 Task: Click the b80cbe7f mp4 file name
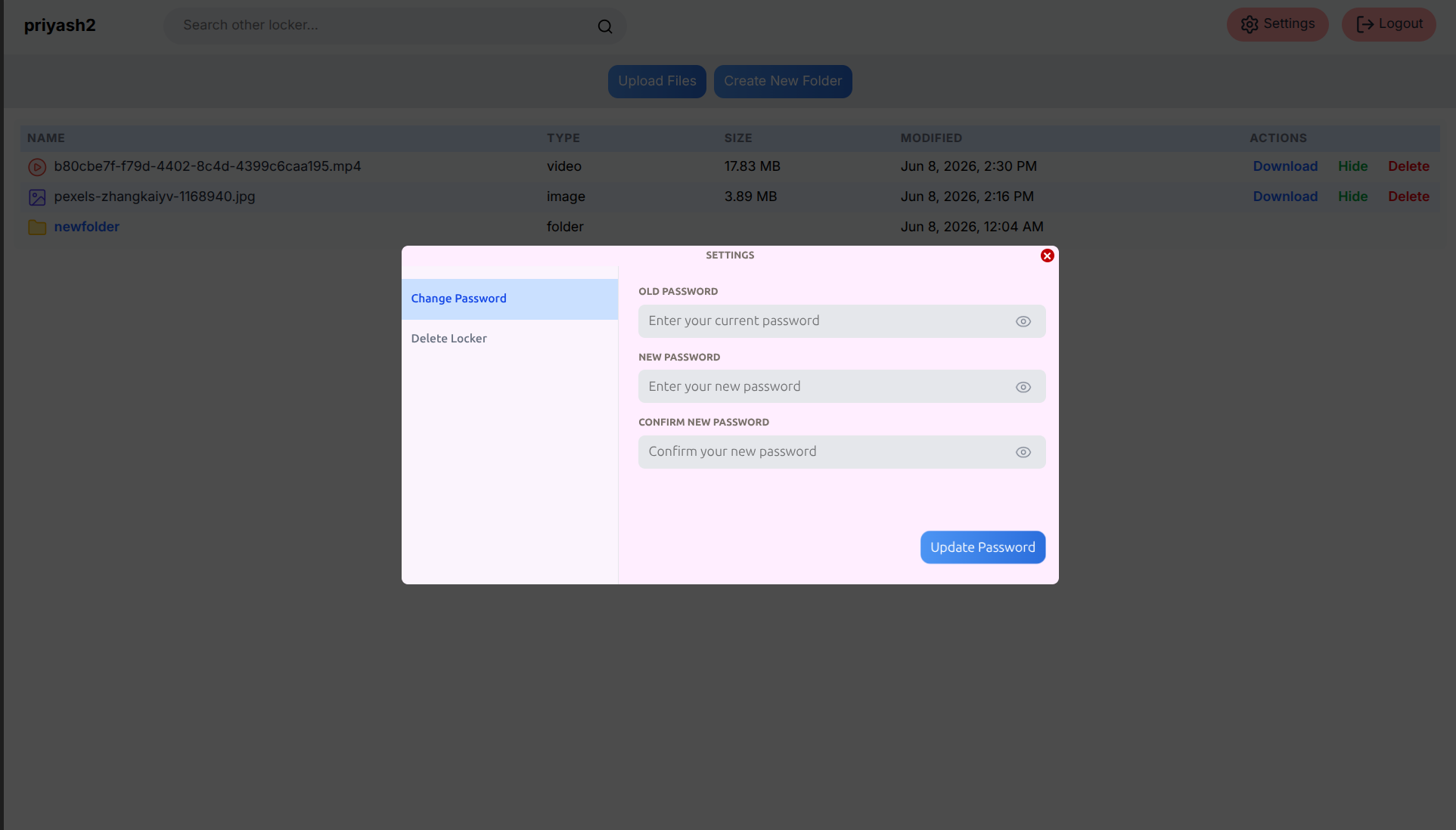(x=207, y=166)
